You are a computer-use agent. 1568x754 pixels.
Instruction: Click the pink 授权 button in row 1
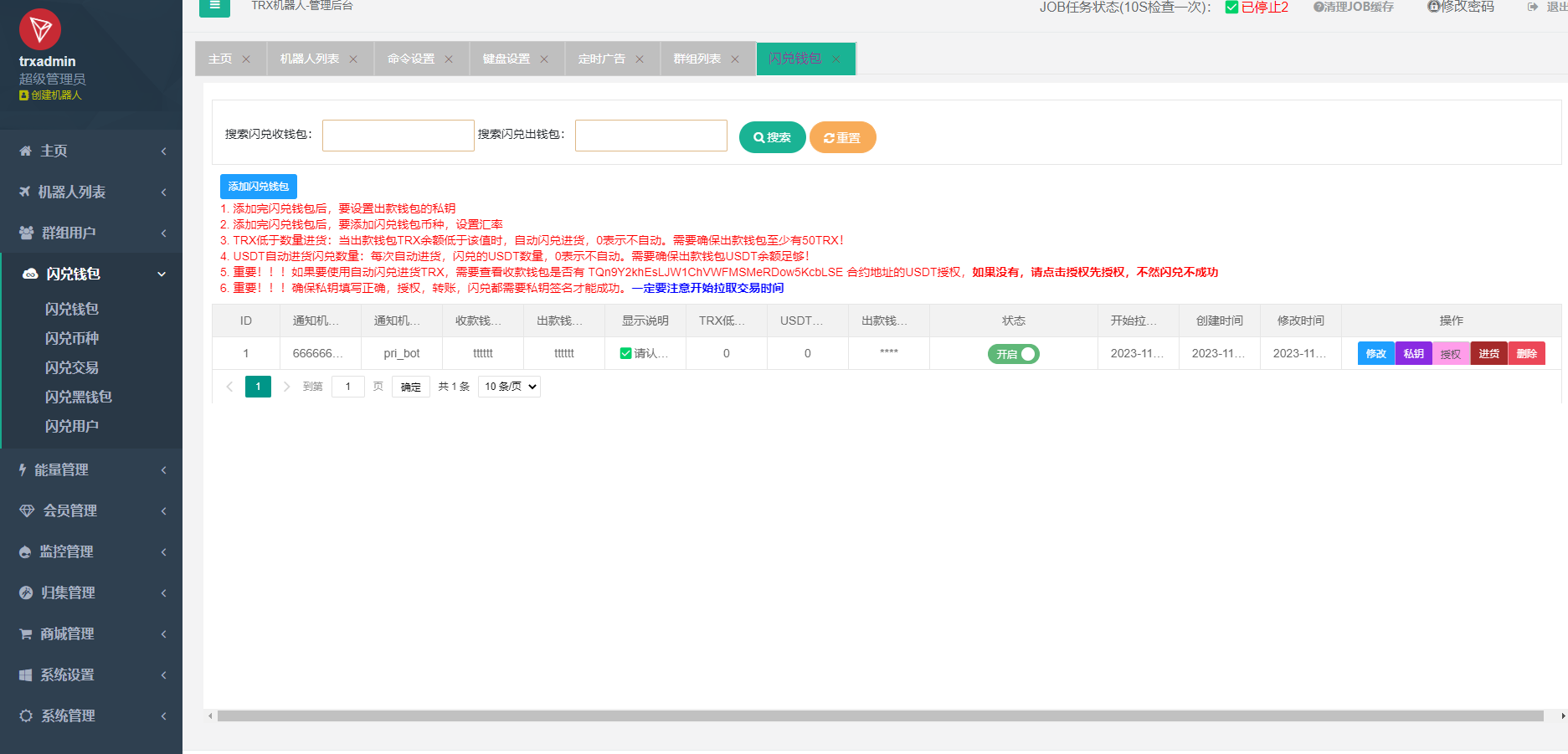point(1451,354)
